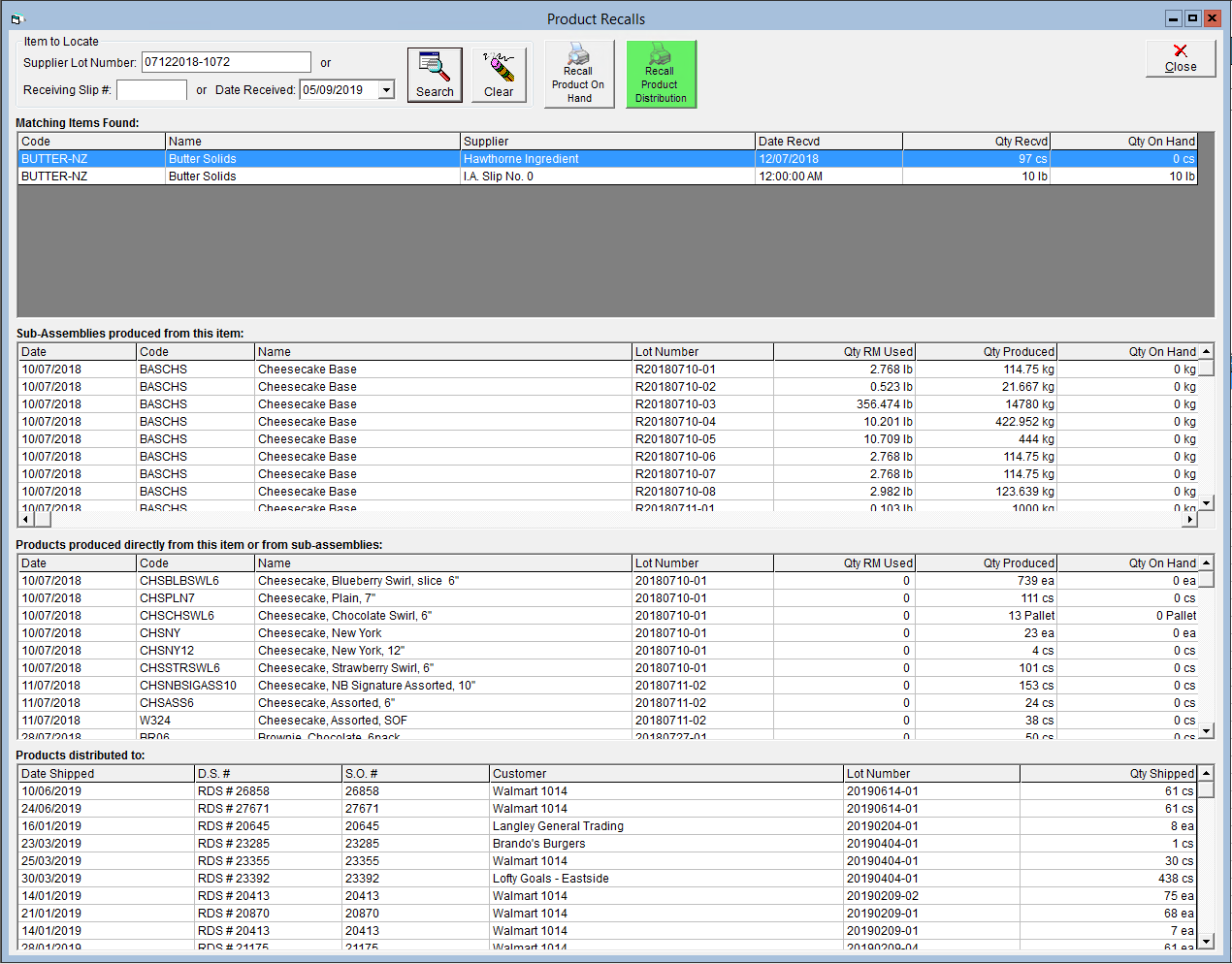Viewport: 1232px width, 964px height.
Task: Click the Clear button with eraser icon
Action: [499, 75]
